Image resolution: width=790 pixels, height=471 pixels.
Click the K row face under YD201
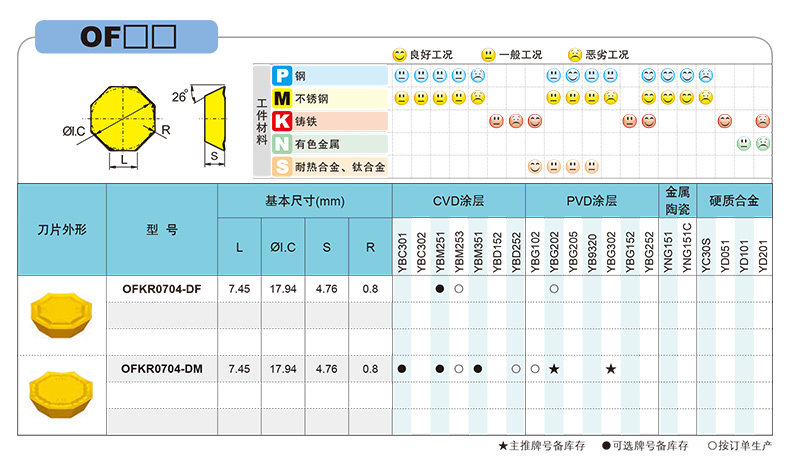coord(763,121)
